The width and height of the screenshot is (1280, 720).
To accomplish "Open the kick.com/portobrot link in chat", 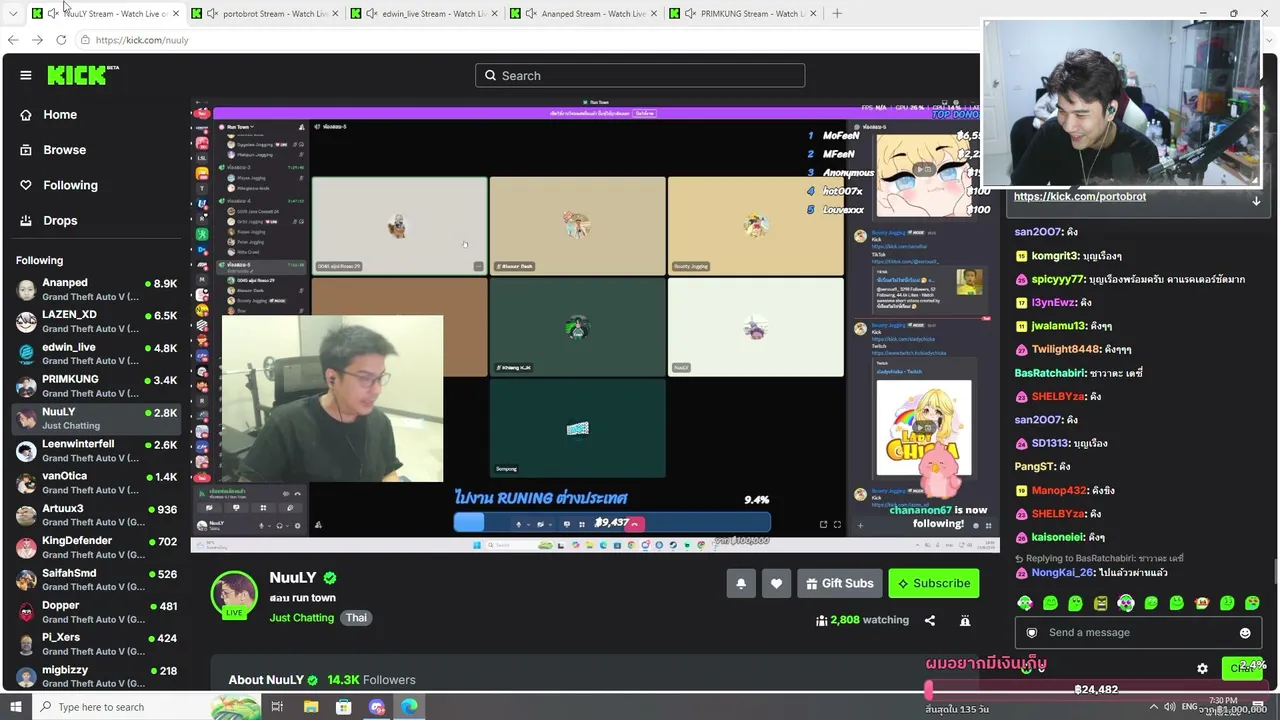I will pos(1080,196).
